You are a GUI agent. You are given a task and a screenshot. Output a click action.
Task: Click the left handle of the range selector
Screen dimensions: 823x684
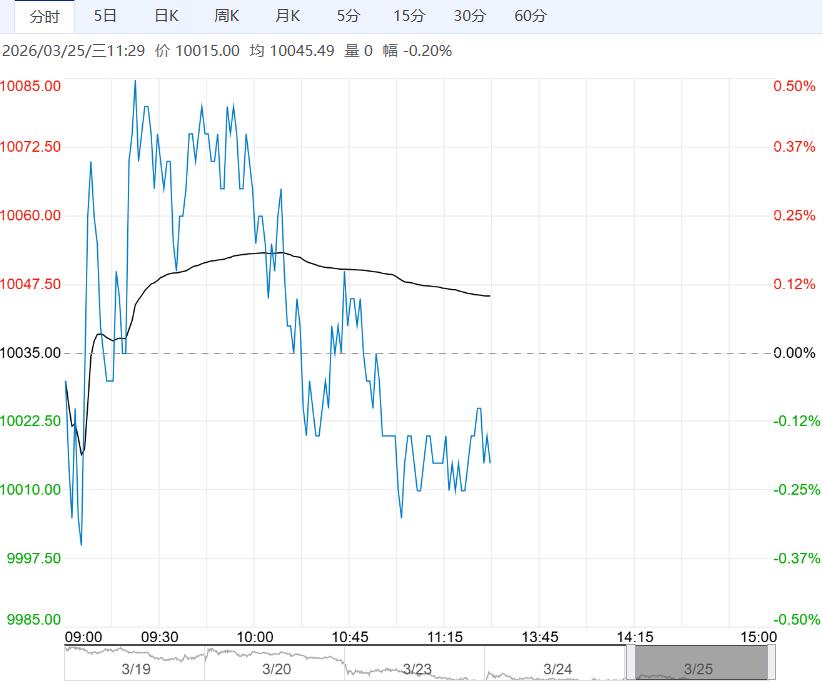pyautogui.click(x=631, y=664)
